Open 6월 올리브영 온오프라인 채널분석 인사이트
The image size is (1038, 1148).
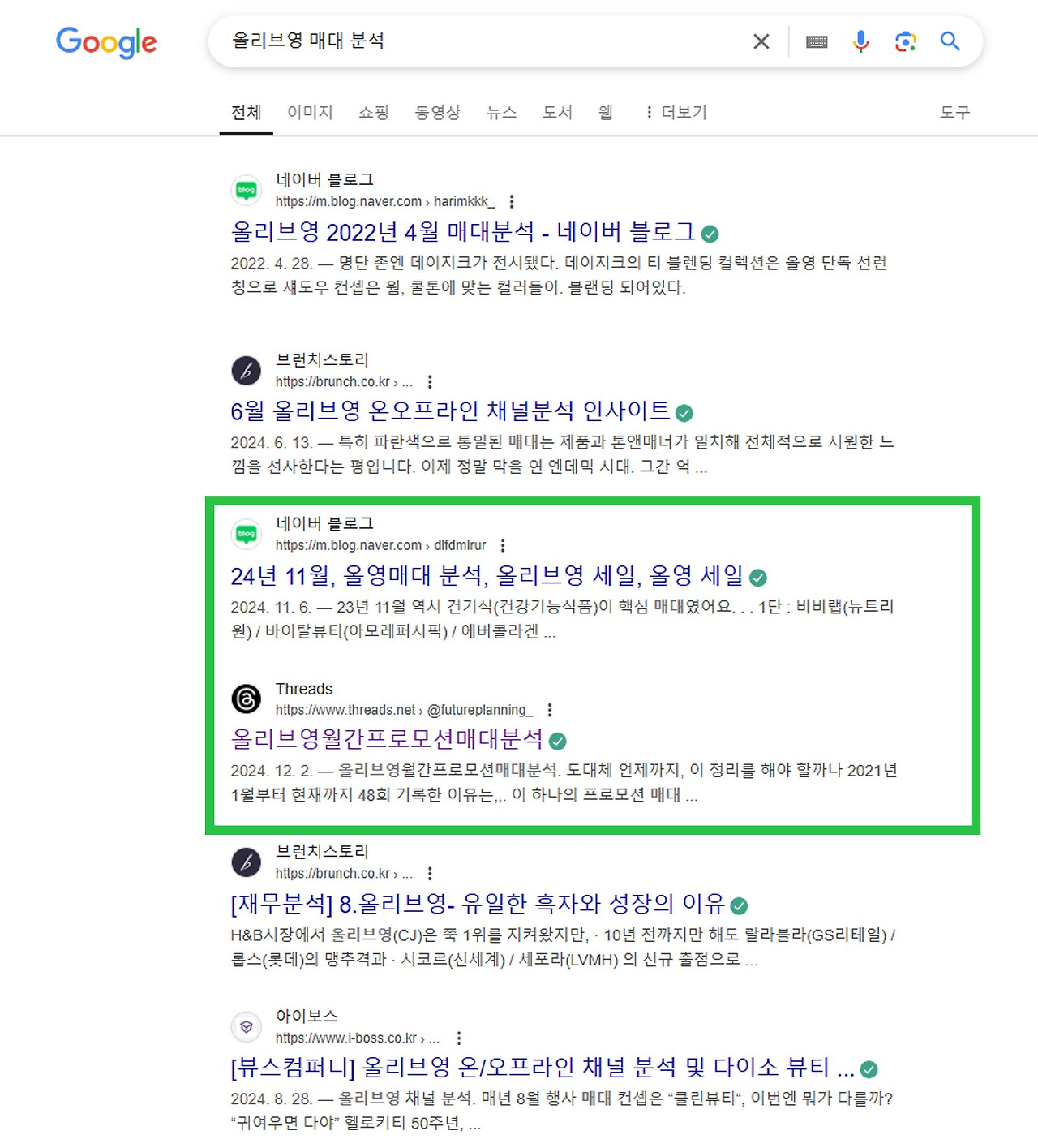click(450, 411)
